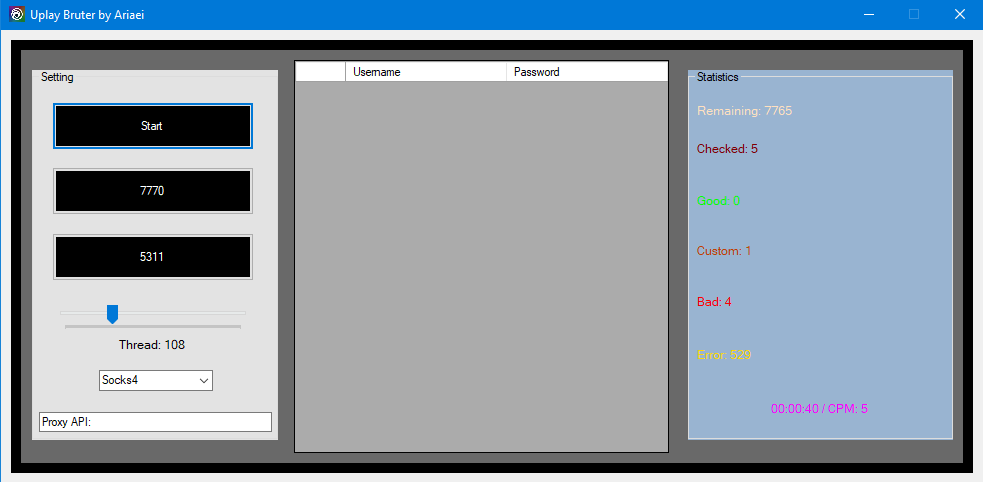Screen dimensions: 983x482
Task: Click the Custom: 1 statistic
Action: [x=724, y=251]
